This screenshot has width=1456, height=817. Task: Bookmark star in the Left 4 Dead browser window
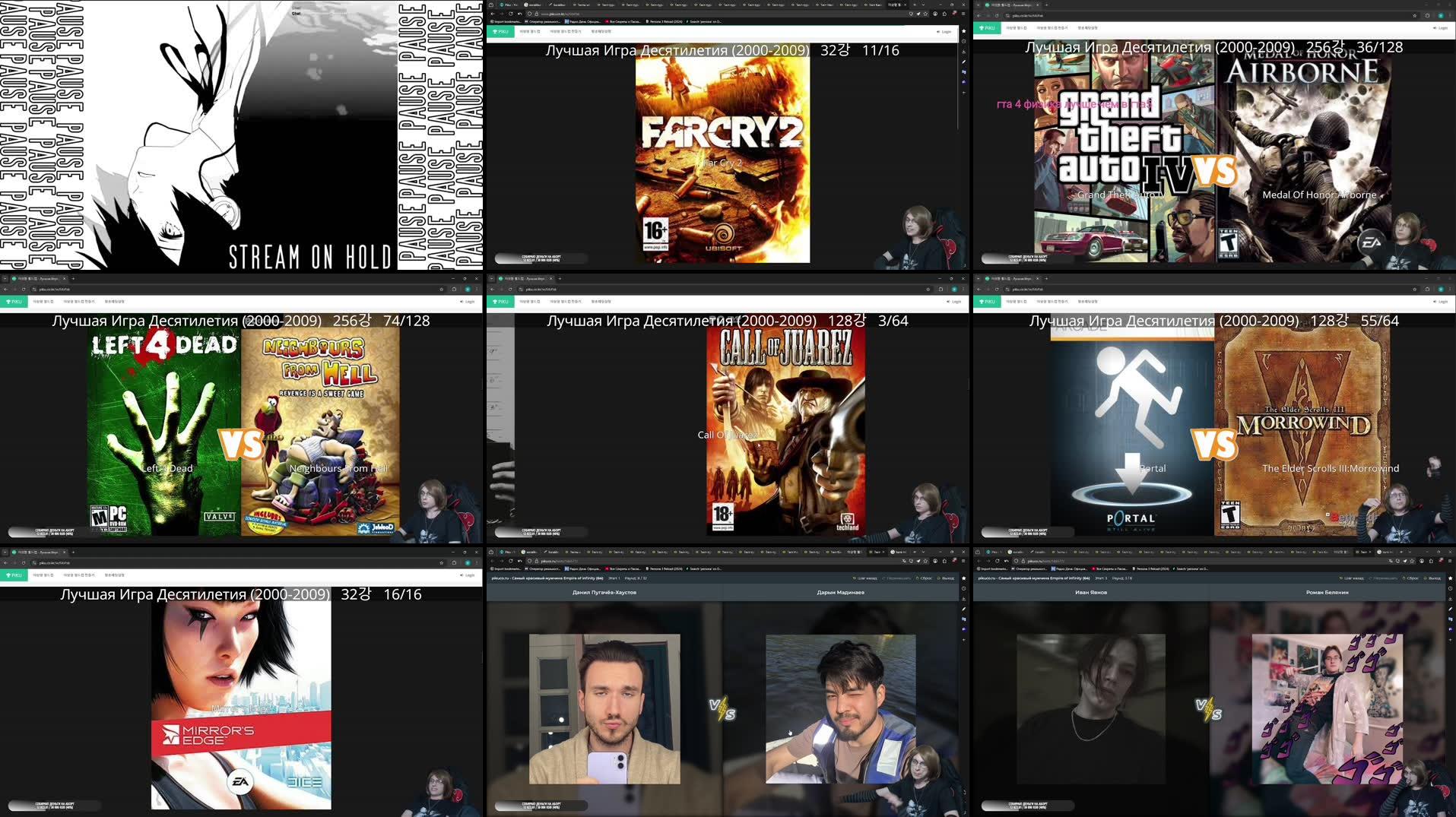(442, 289)
